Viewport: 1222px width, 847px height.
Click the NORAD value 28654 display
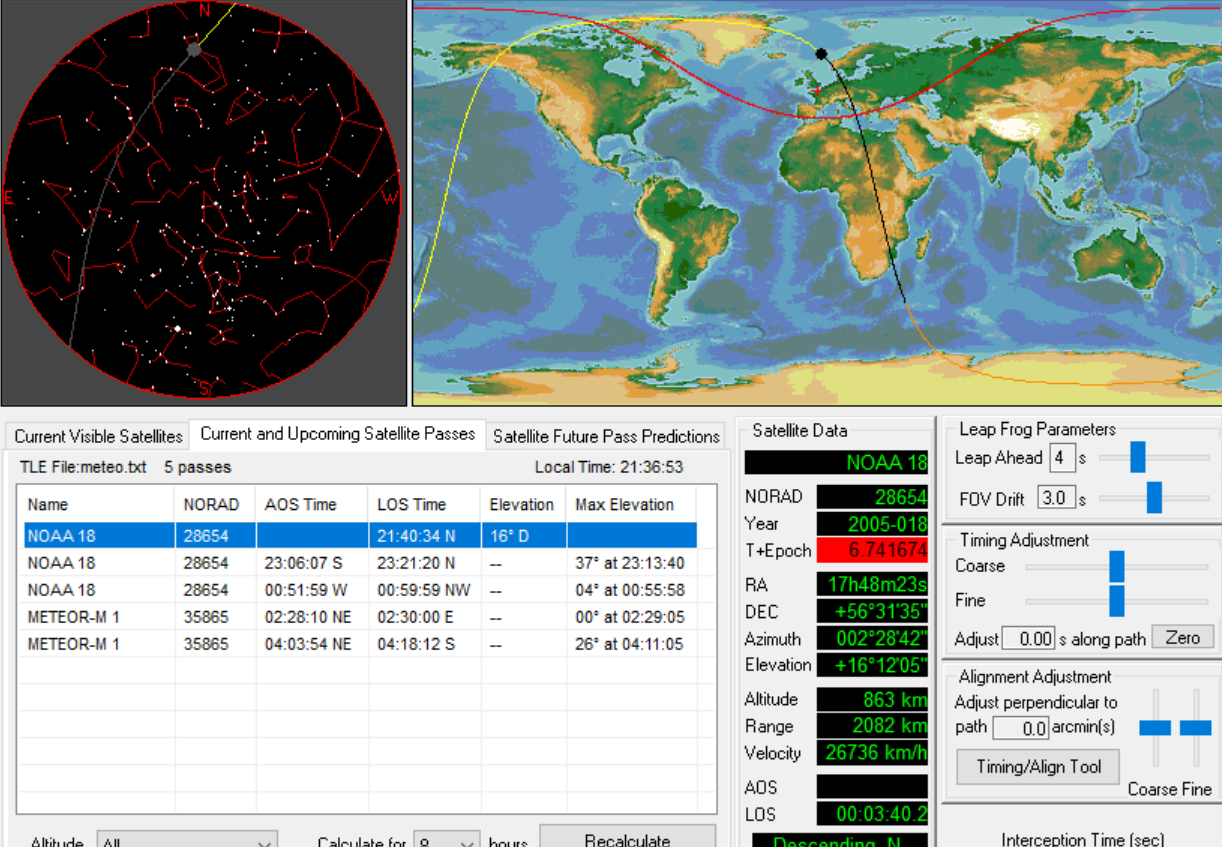click(x=873, y=497)
